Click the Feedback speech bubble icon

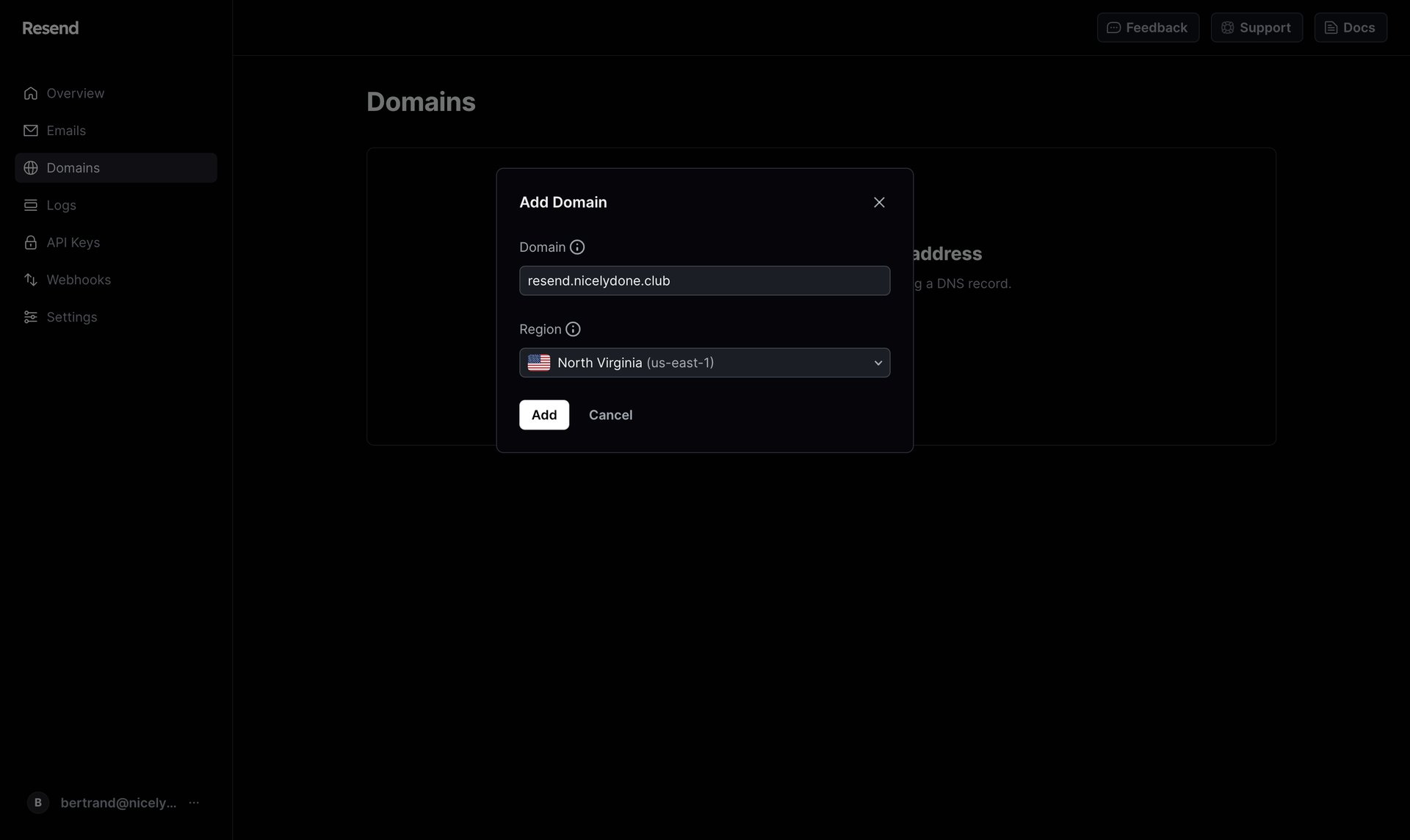tap(1114, 27)
